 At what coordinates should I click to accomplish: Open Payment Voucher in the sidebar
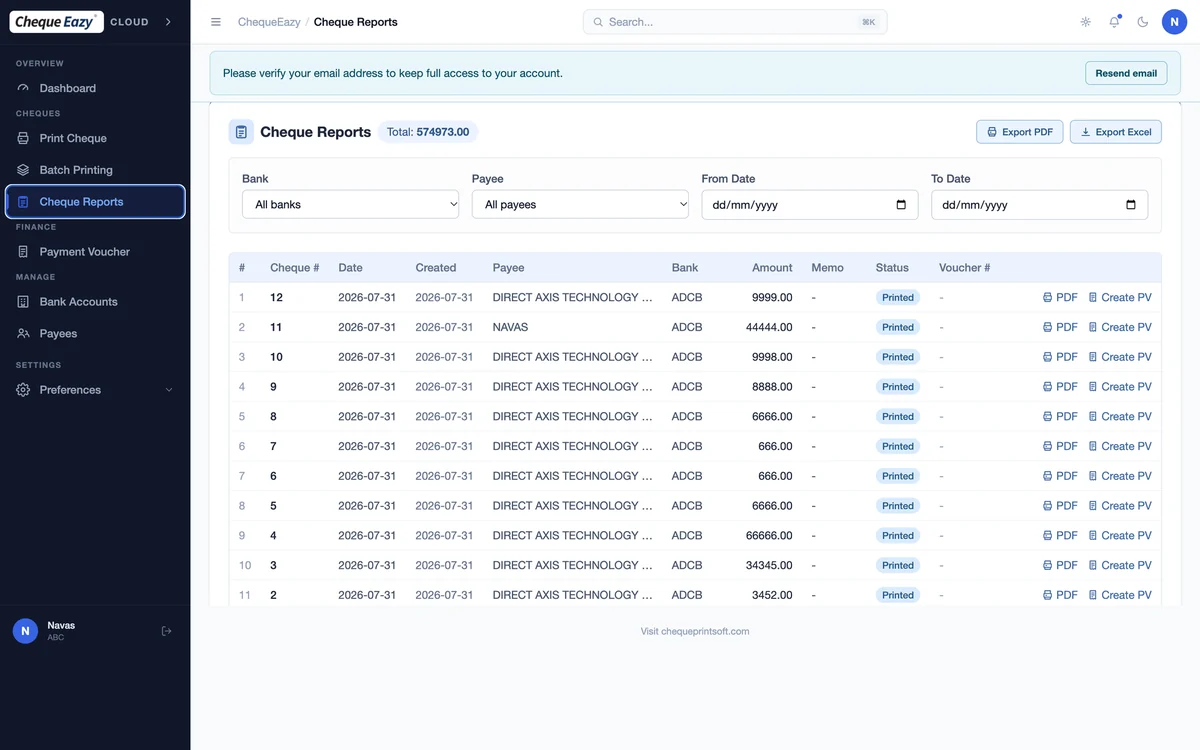tap(95, 252)
